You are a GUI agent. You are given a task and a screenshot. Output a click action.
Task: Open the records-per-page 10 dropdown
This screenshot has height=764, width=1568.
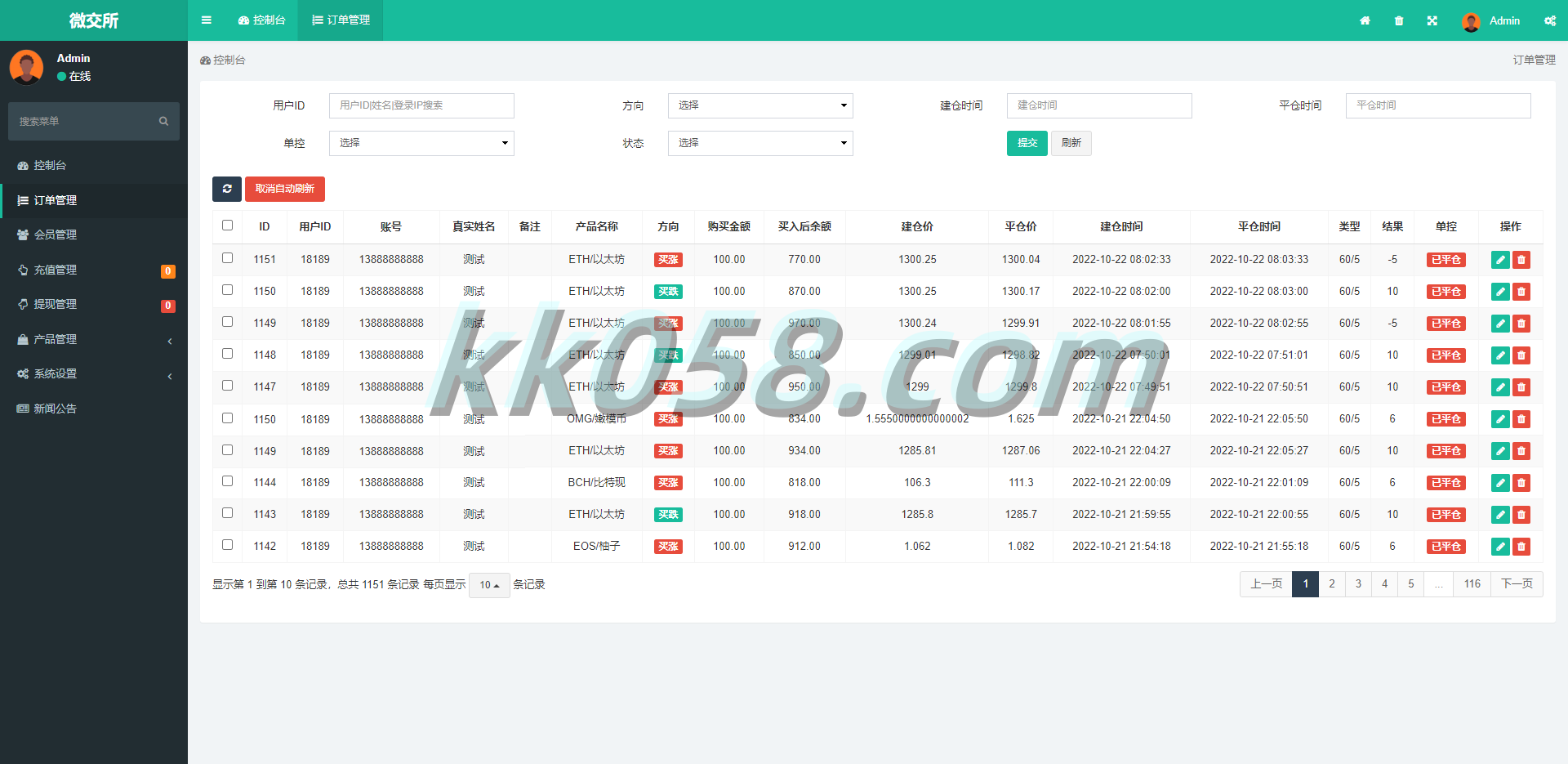click(x=489, y=585)
